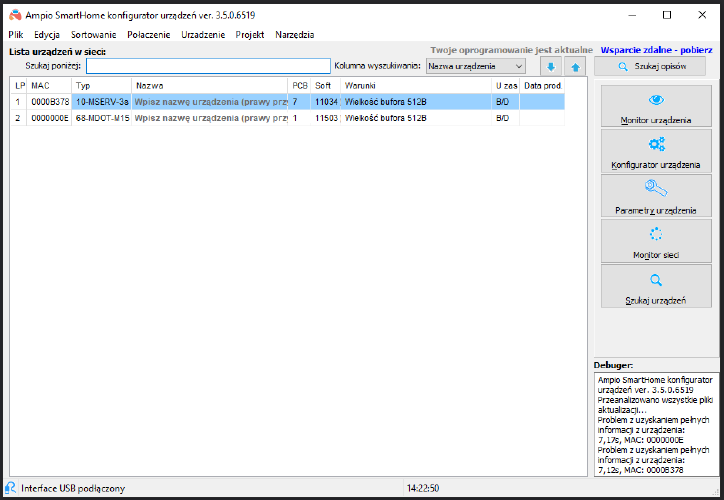
Task: Click the LP column header
Action: 19,85
